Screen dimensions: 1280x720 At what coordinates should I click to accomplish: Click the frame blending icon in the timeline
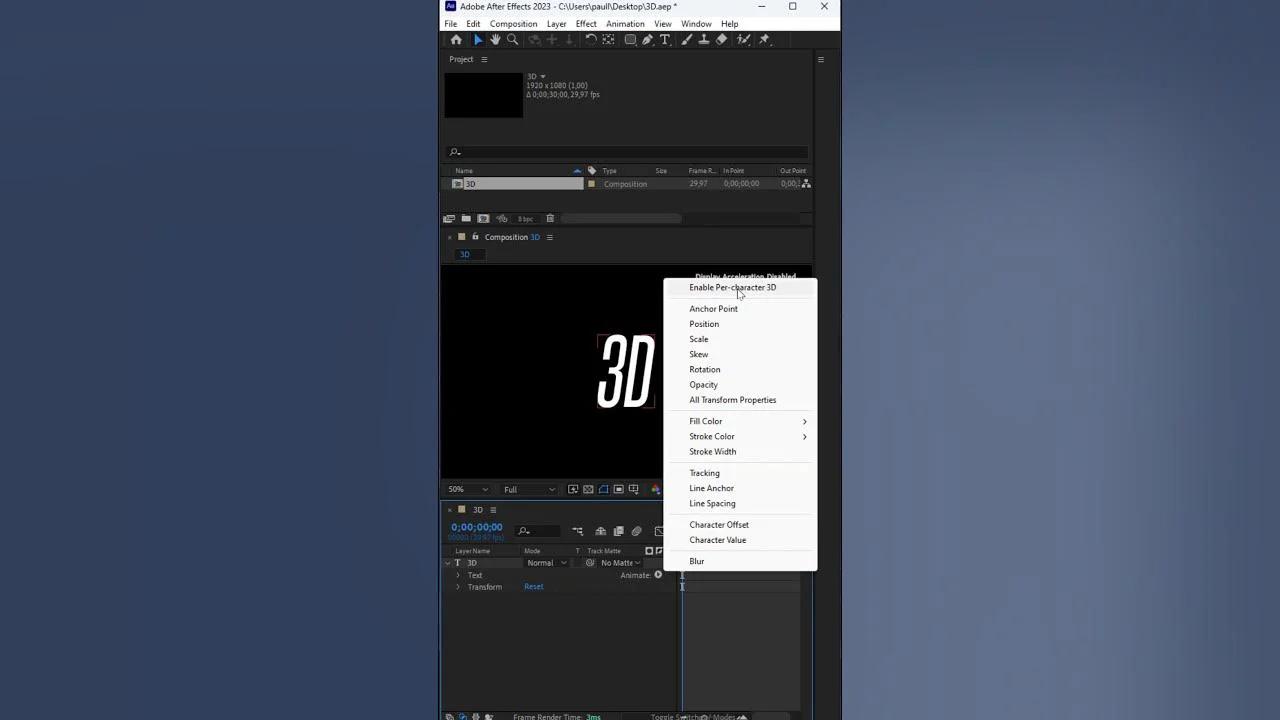618,531
